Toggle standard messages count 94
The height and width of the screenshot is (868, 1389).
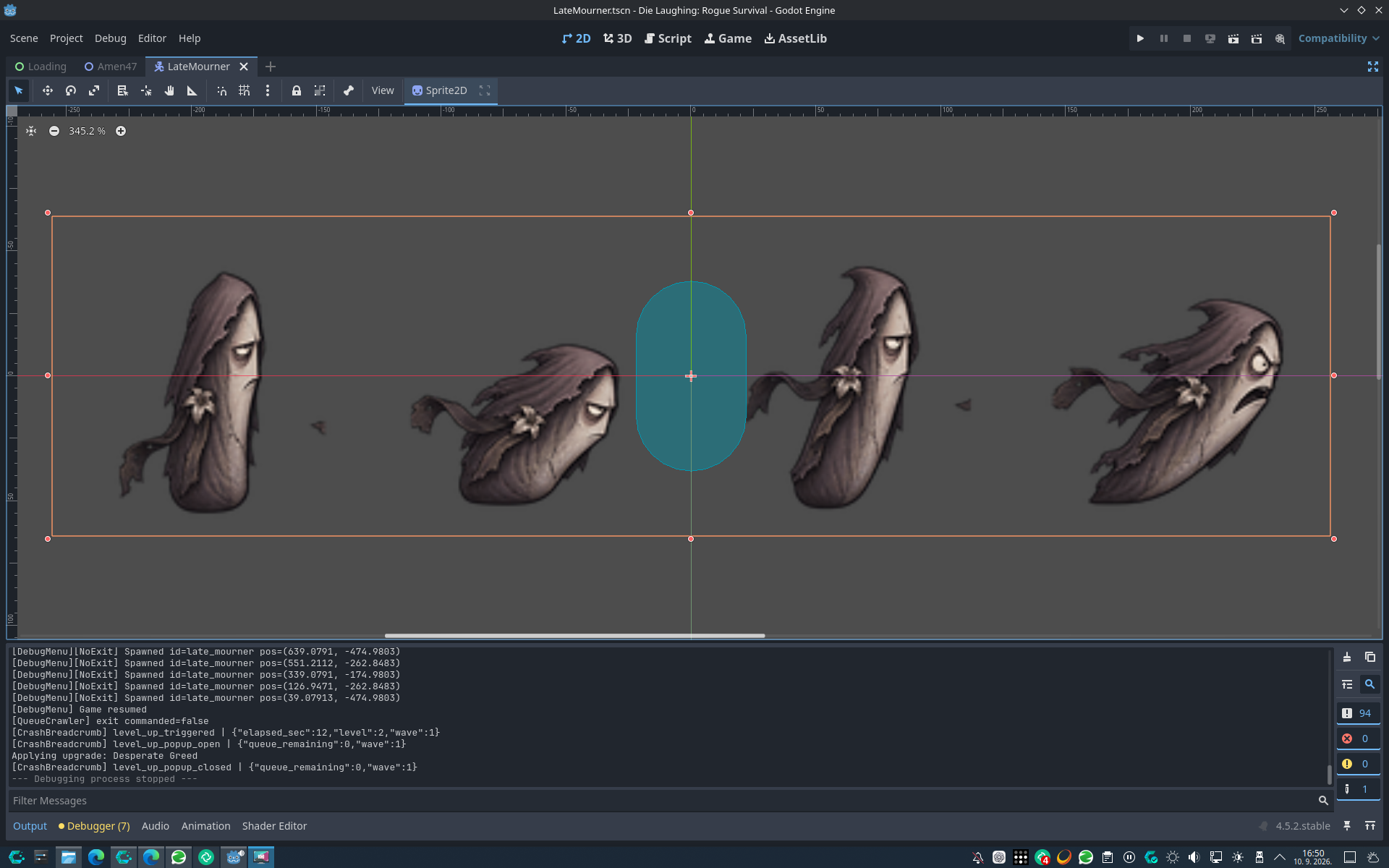click(1357, 713)
